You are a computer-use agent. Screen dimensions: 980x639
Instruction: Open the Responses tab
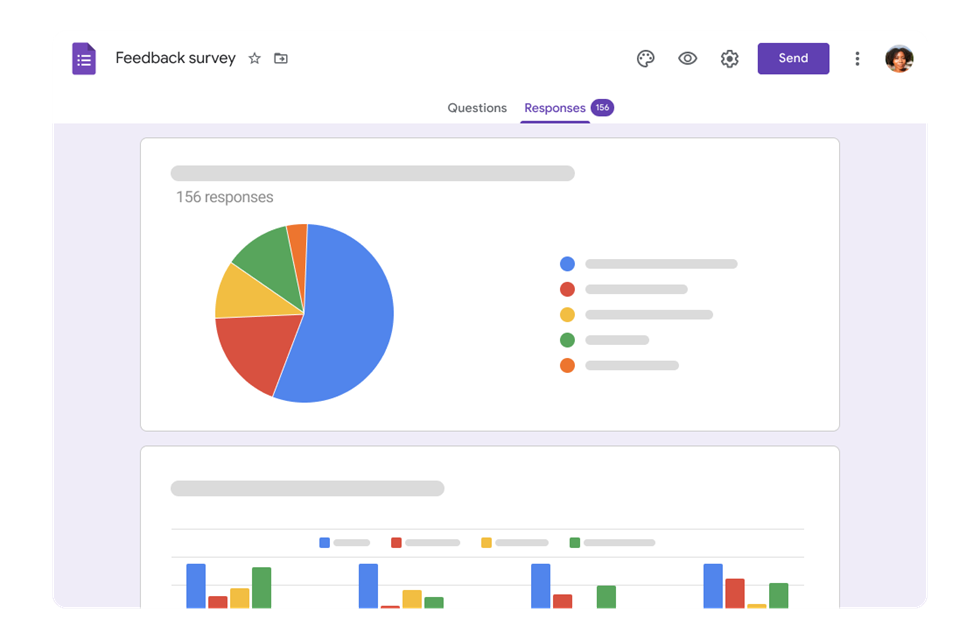click(x=555, y=107)
